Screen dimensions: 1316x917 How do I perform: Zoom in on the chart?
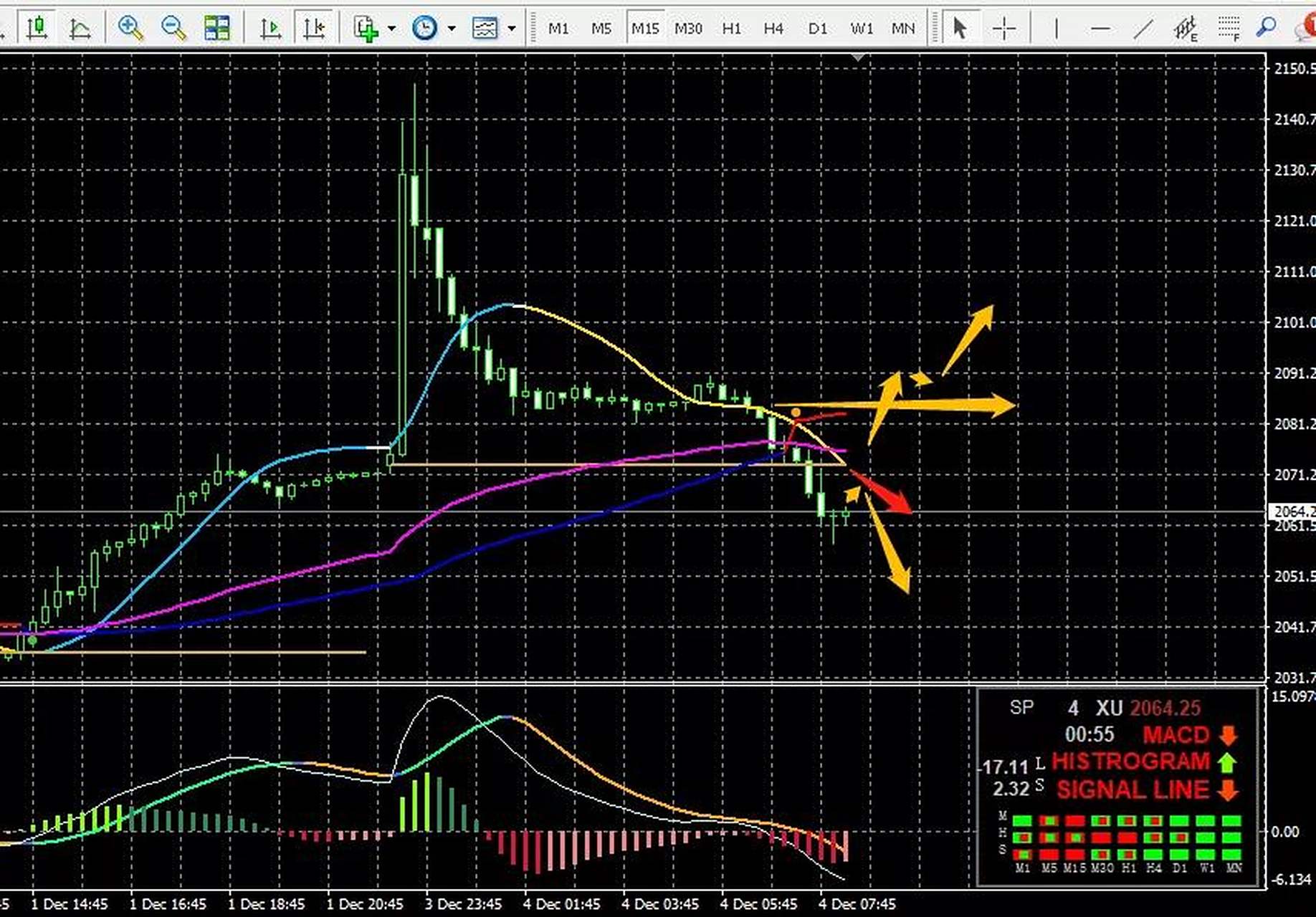[130, 28]
